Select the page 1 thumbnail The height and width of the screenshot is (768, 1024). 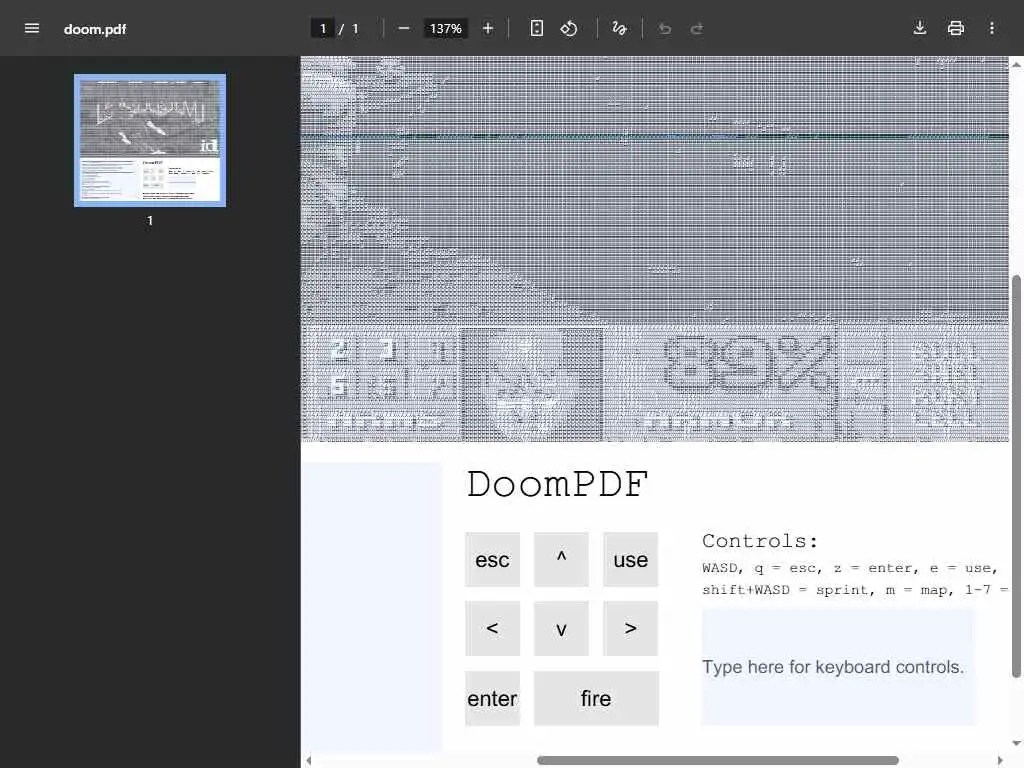150,140
